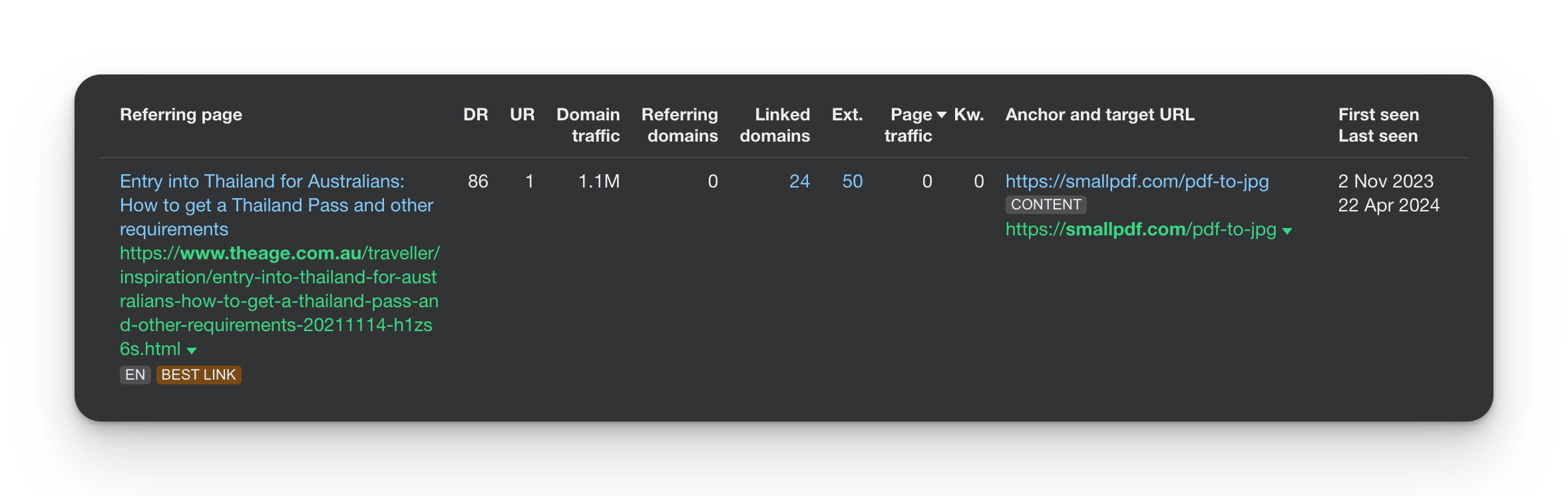Sort by First seen column header
The image size is (1568, 496).
point(1379,114)
